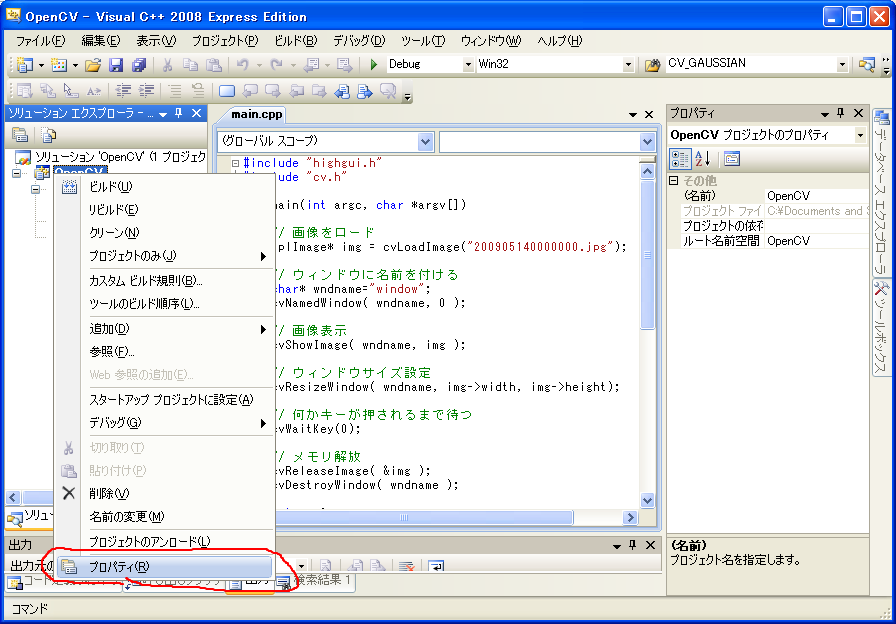This screenshot has height=624, width=896.
Task: Open the Property Pages icon in Properties panel
Action: click(x=731, y=158)
